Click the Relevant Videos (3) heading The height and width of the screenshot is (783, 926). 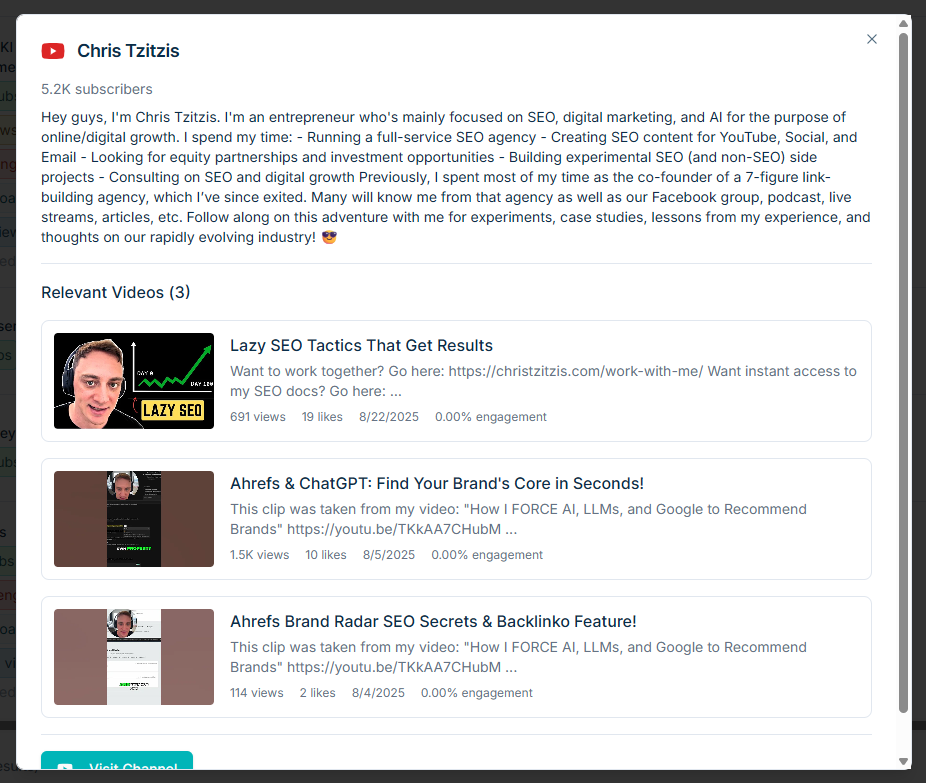pos(115,293)
